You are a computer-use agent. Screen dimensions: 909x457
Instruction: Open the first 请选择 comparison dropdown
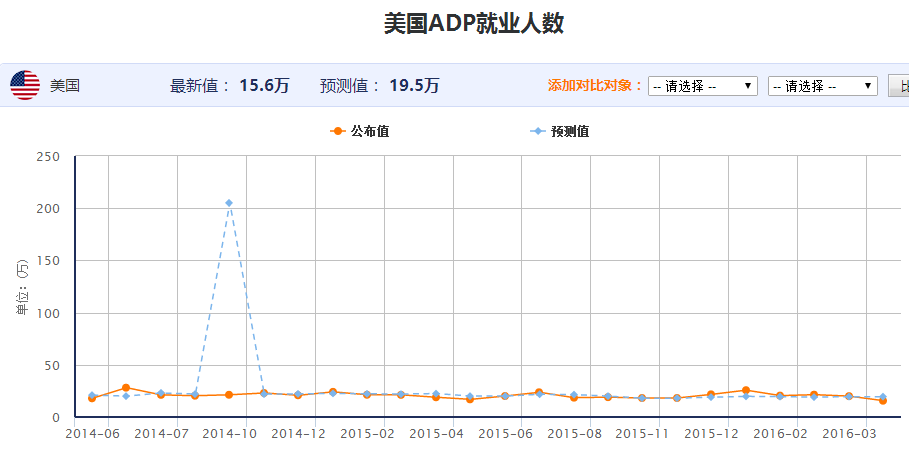(x=703, y=86)
